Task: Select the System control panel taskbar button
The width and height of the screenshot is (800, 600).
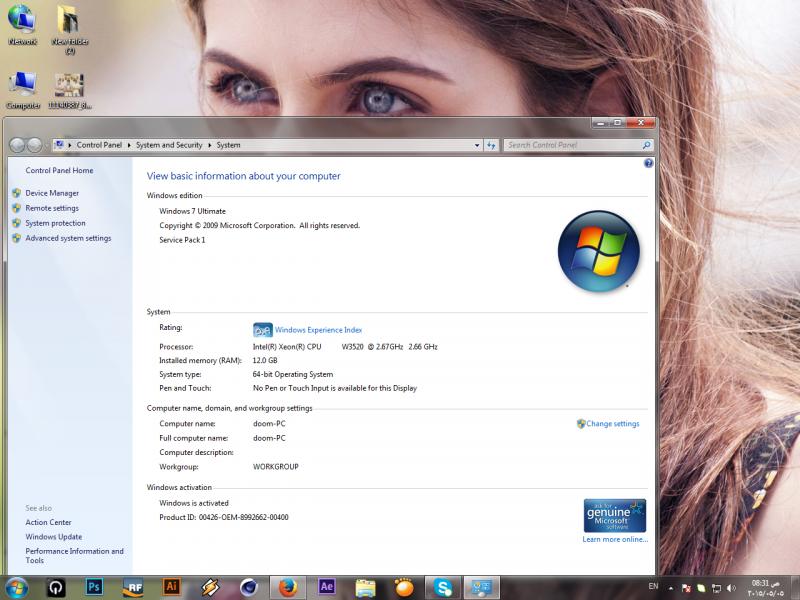Action: [482, 587]
